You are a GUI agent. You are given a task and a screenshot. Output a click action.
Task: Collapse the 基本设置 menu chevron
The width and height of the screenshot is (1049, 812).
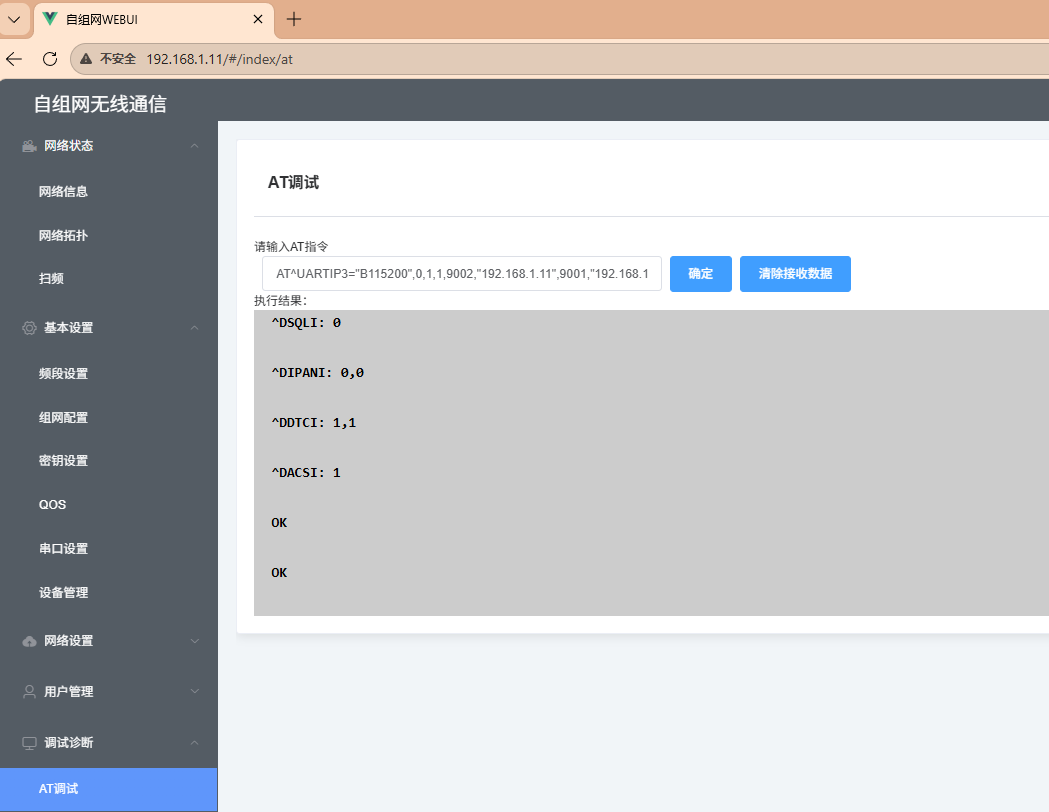pos(195,328)
